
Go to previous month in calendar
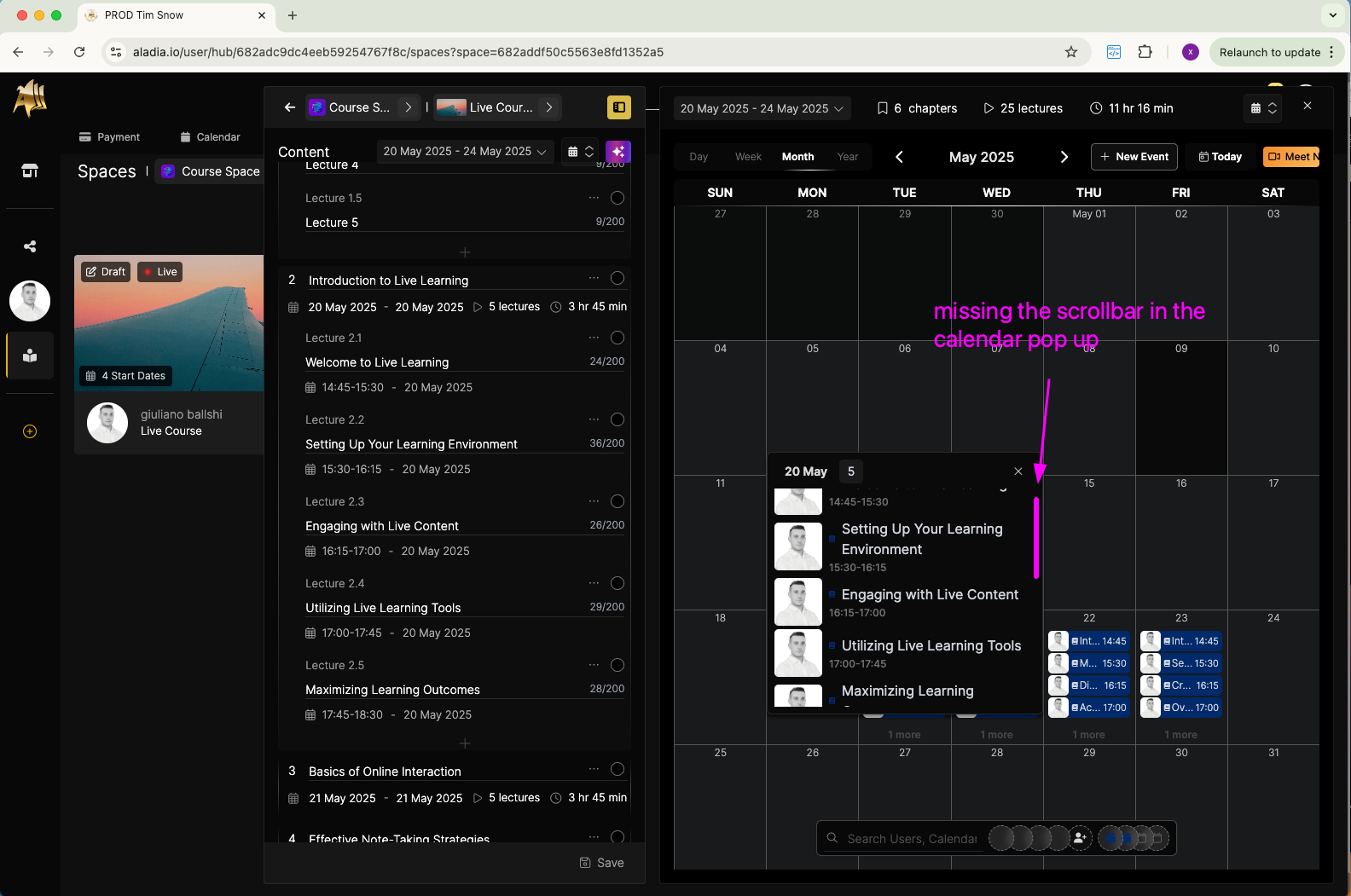click(x=899, y=157)
